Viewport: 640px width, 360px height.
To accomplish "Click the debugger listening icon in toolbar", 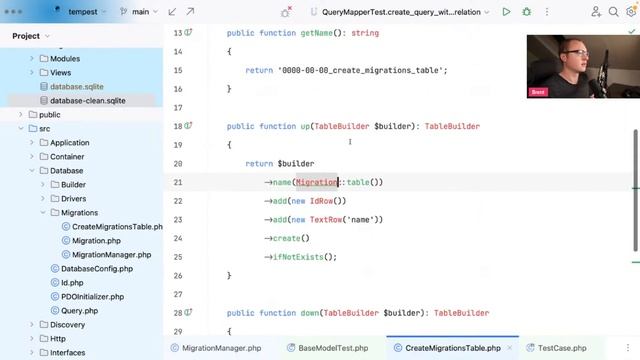I will 286,12.
